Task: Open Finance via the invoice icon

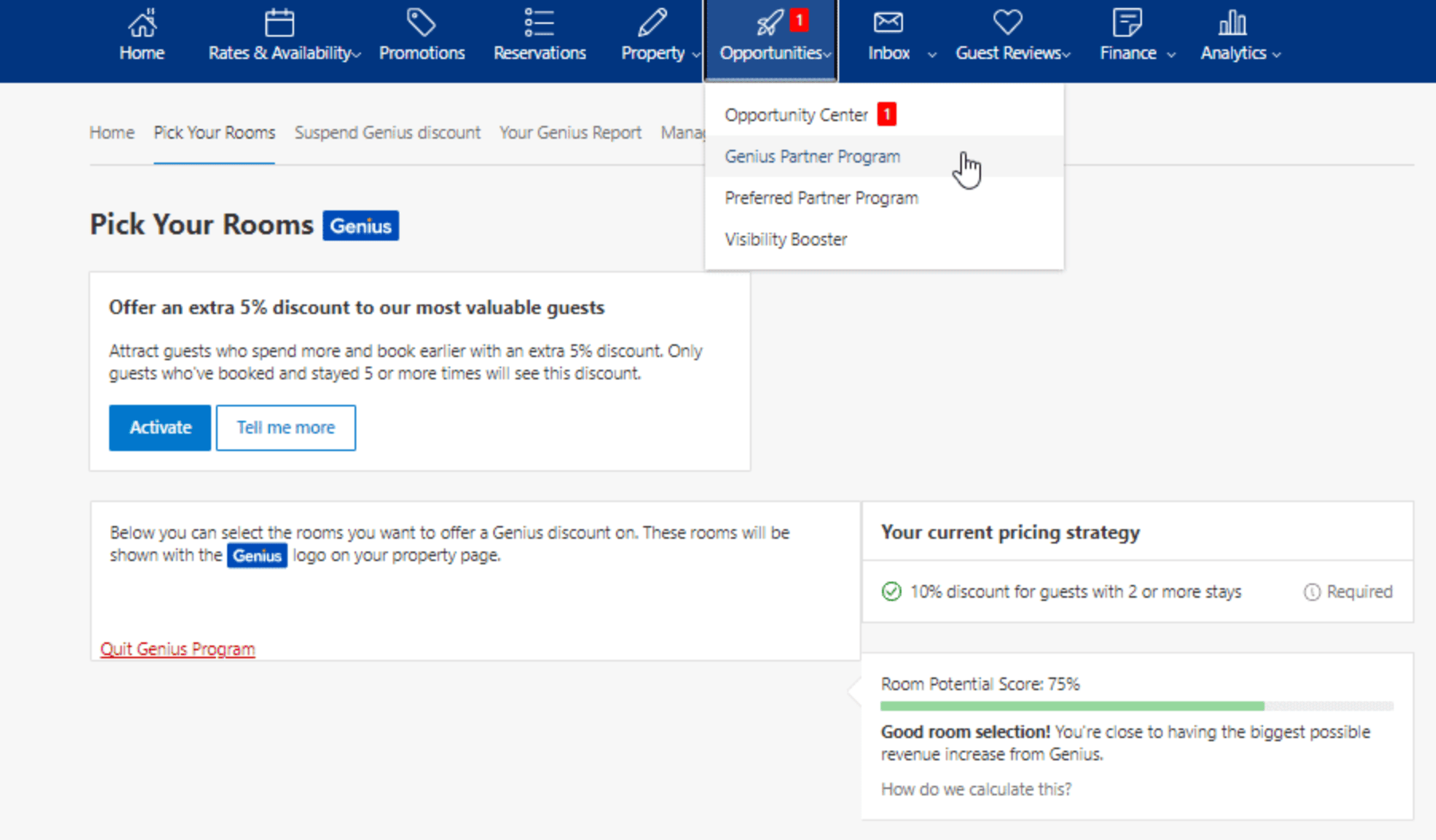Action: pyautogui.click(x=1128, y=21)
